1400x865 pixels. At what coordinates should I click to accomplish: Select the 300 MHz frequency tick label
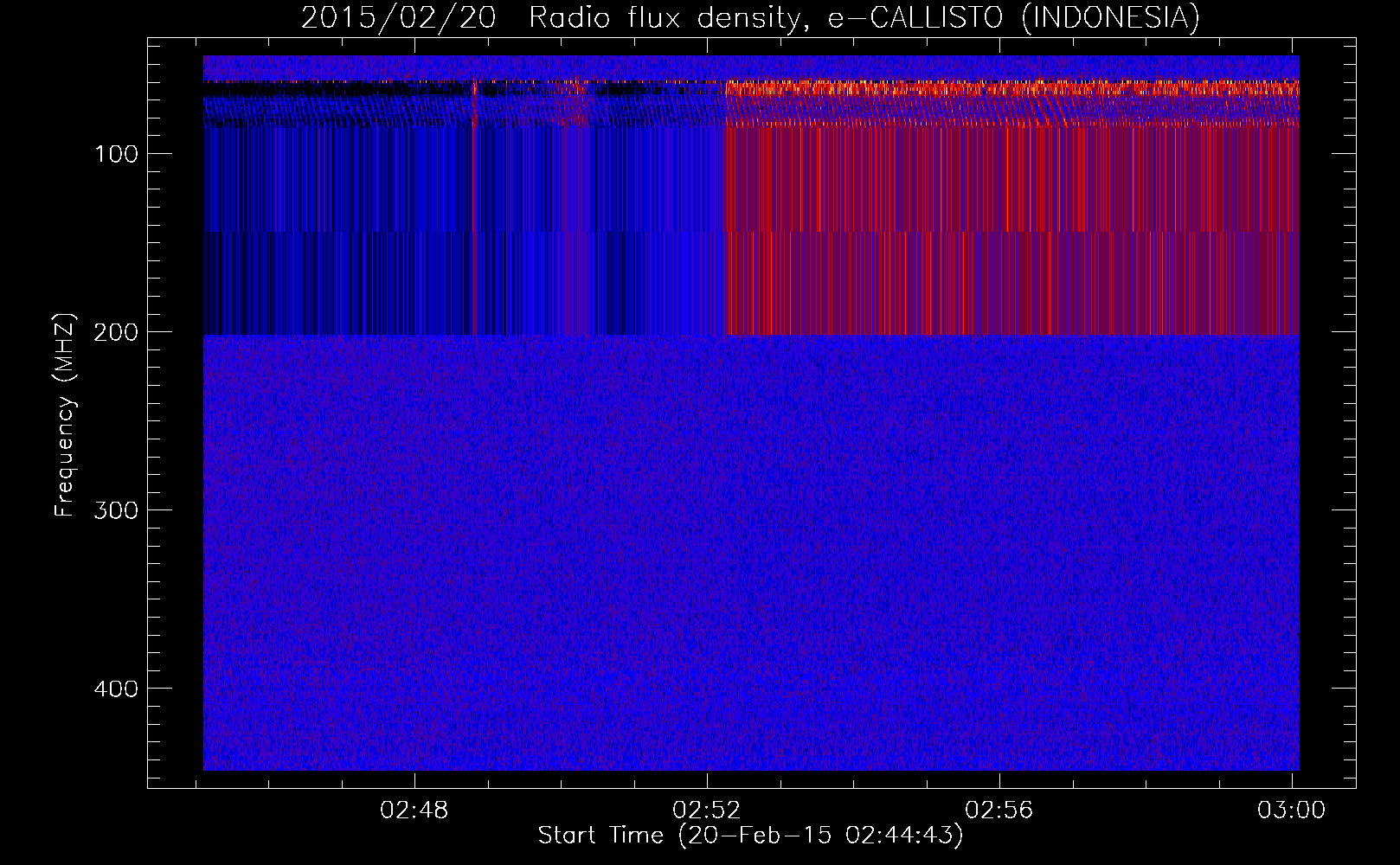pyautogui.click(x=116, y=510)
